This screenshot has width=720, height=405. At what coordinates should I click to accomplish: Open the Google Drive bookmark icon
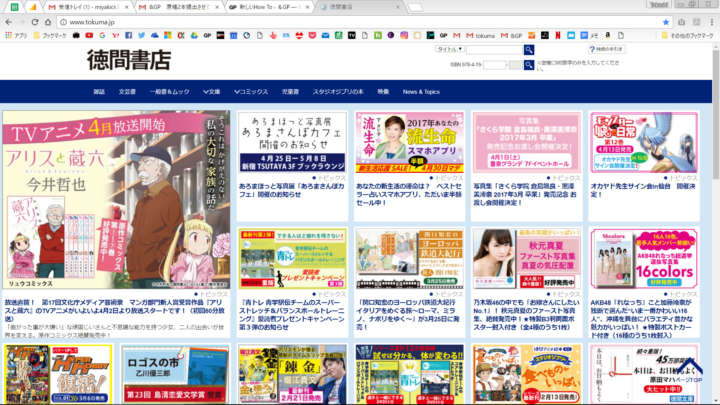tap(194, 35)
